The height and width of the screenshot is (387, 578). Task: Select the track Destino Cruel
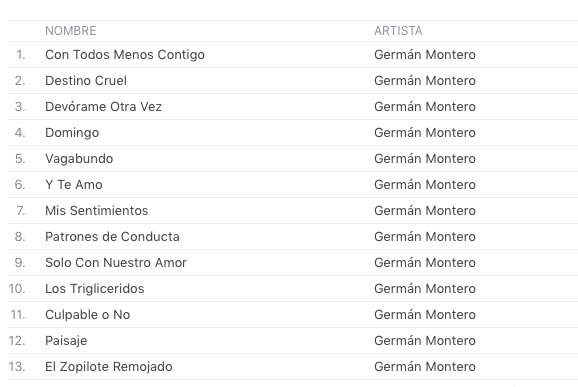(x=86, y=80)
